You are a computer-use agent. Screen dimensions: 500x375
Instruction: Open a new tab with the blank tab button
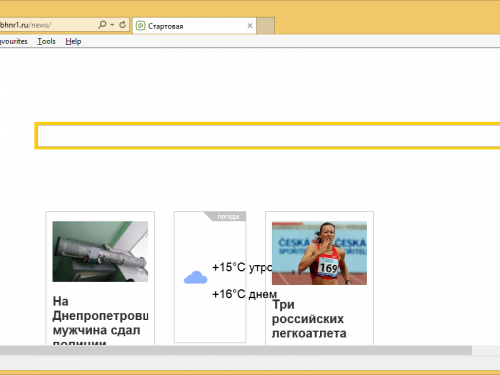tap(266, 26)
